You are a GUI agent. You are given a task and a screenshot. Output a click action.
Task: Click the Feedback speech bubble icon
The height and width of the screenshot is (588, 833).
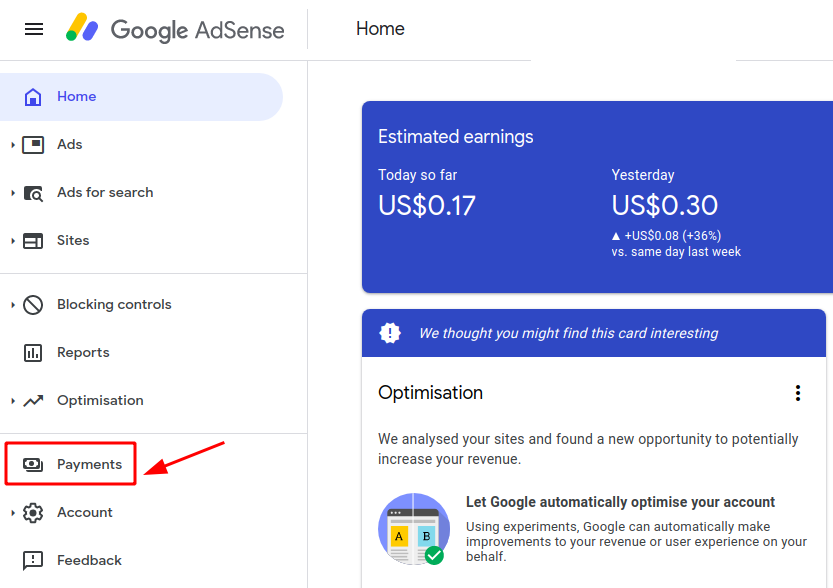pyautogui.click(x=33, y=560)
